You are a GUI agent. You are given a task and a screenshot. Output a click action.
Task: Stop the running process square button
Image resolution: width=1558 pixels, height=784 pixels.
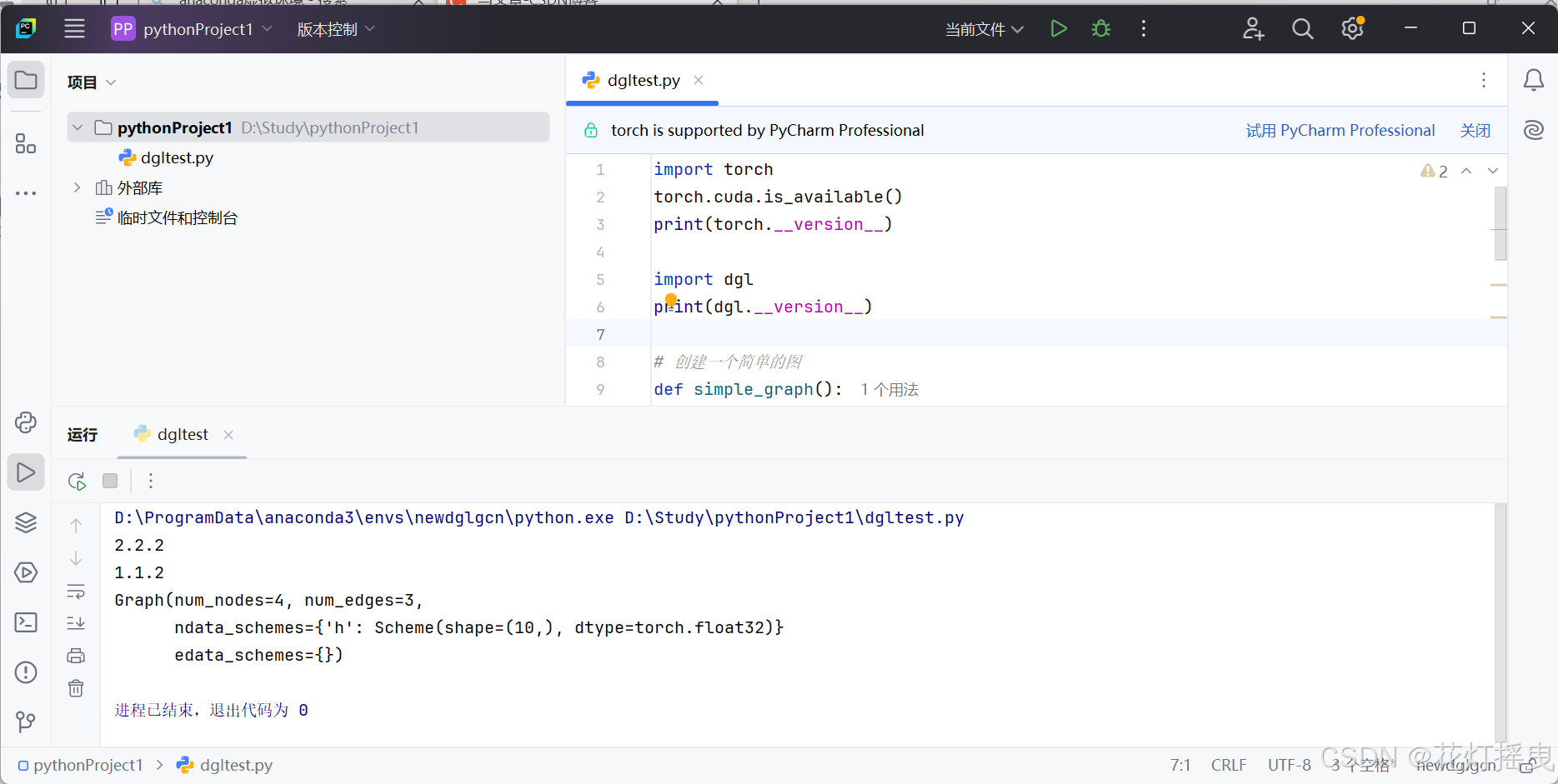(110, 481)
